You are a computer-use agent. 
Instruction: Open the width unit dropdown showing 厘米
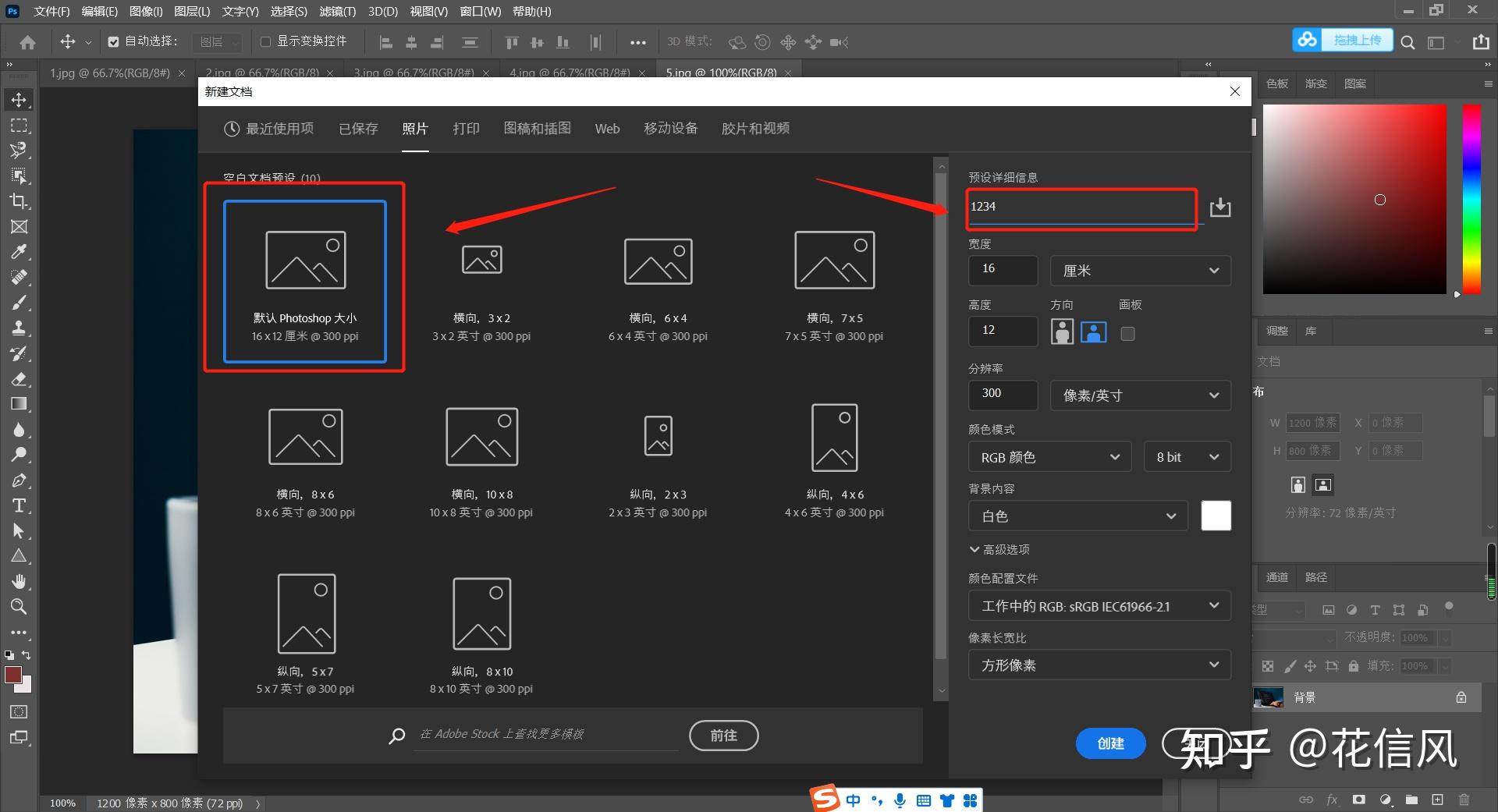click(1139, 270)
